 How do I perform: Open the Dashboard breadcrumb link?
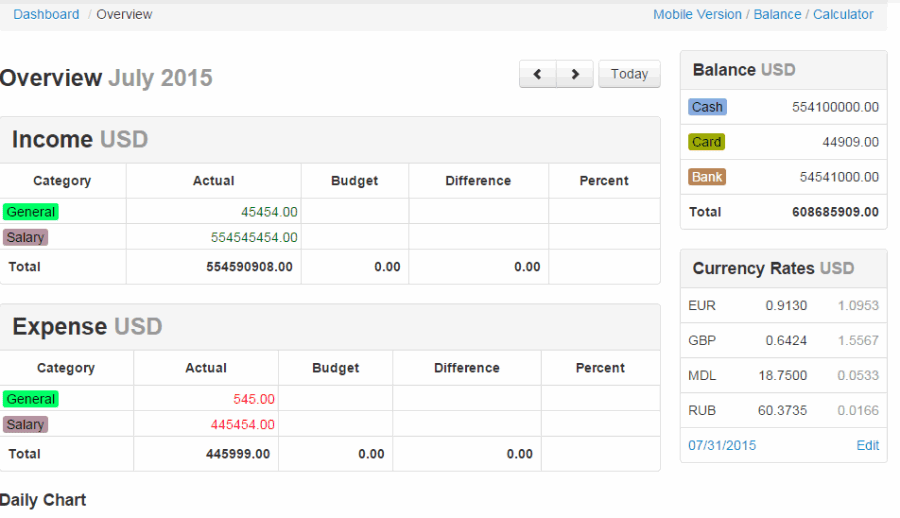click(46, 15)
